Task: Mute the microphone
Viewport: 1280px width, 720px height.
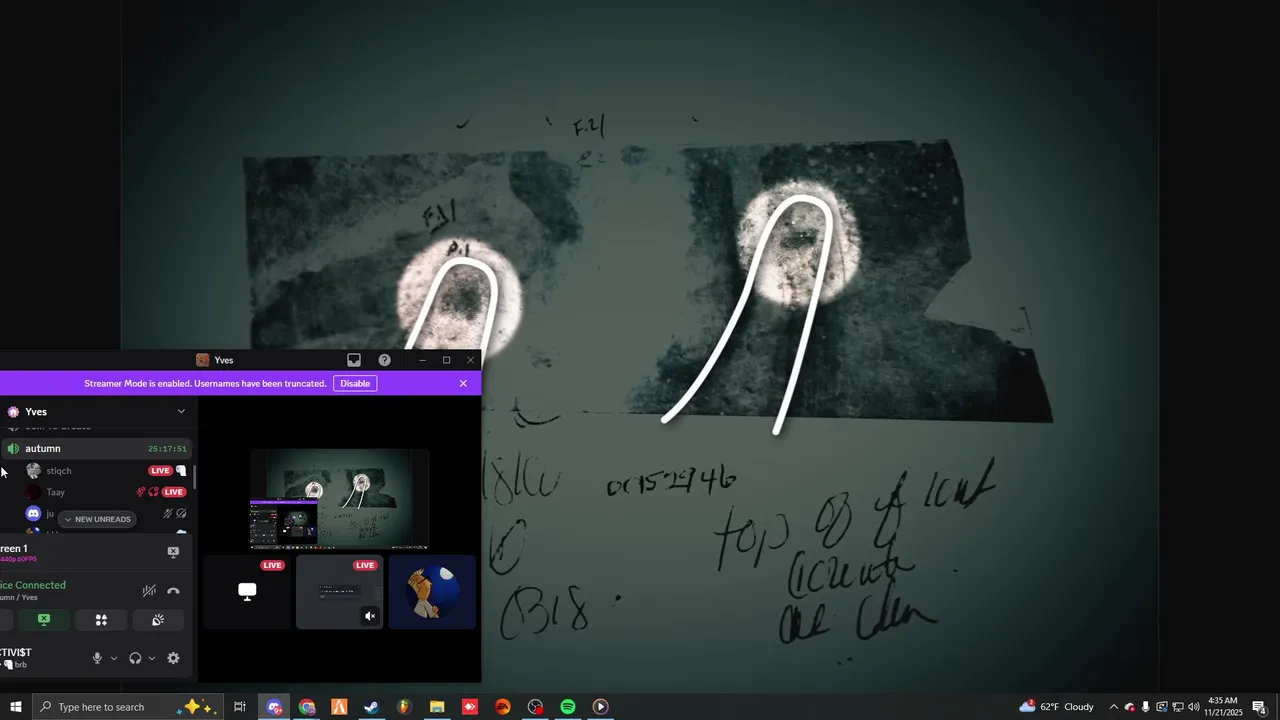Action: tap(97, 658)
